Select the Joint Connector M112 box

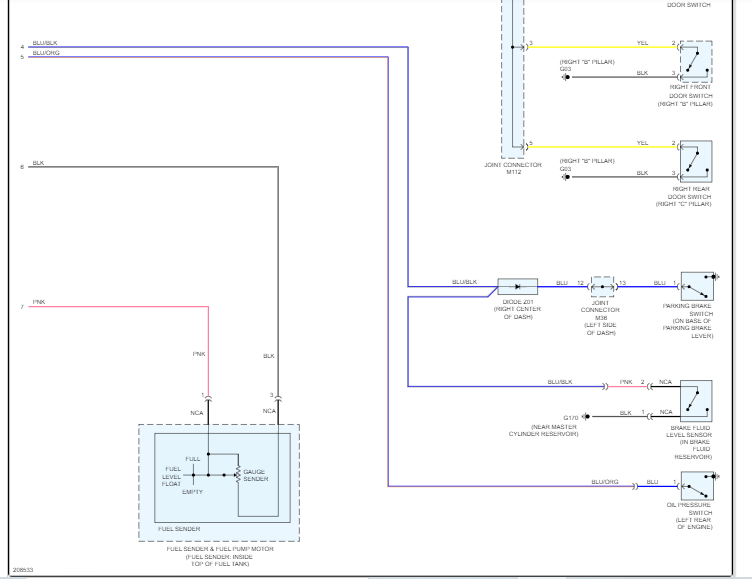[x=513, y=79]
